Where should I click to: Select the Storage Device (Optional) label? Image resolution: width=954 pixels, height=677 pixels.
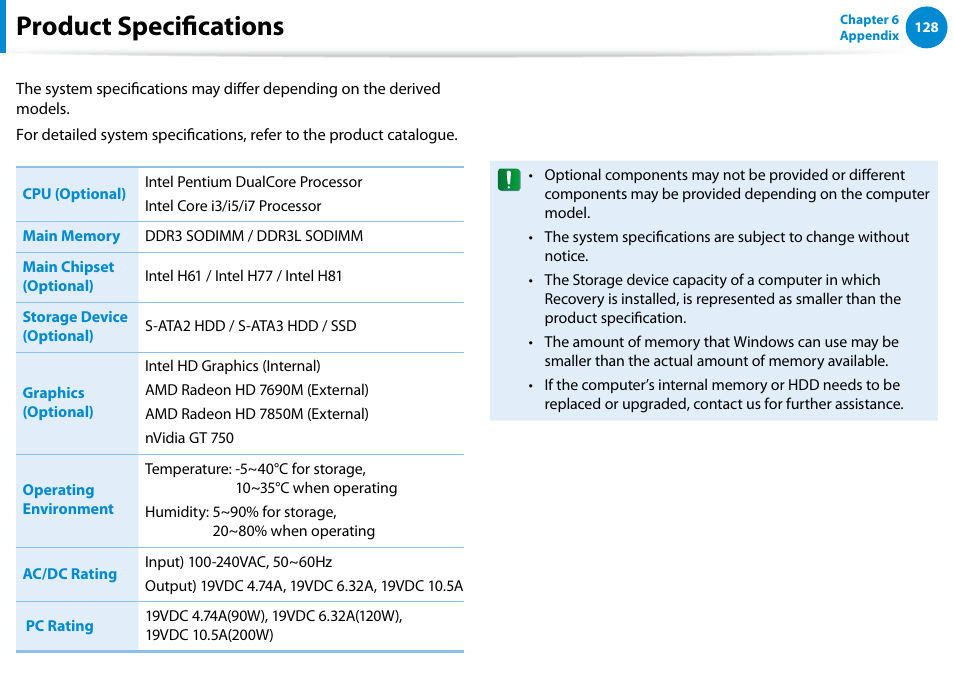tap(75, 327)
